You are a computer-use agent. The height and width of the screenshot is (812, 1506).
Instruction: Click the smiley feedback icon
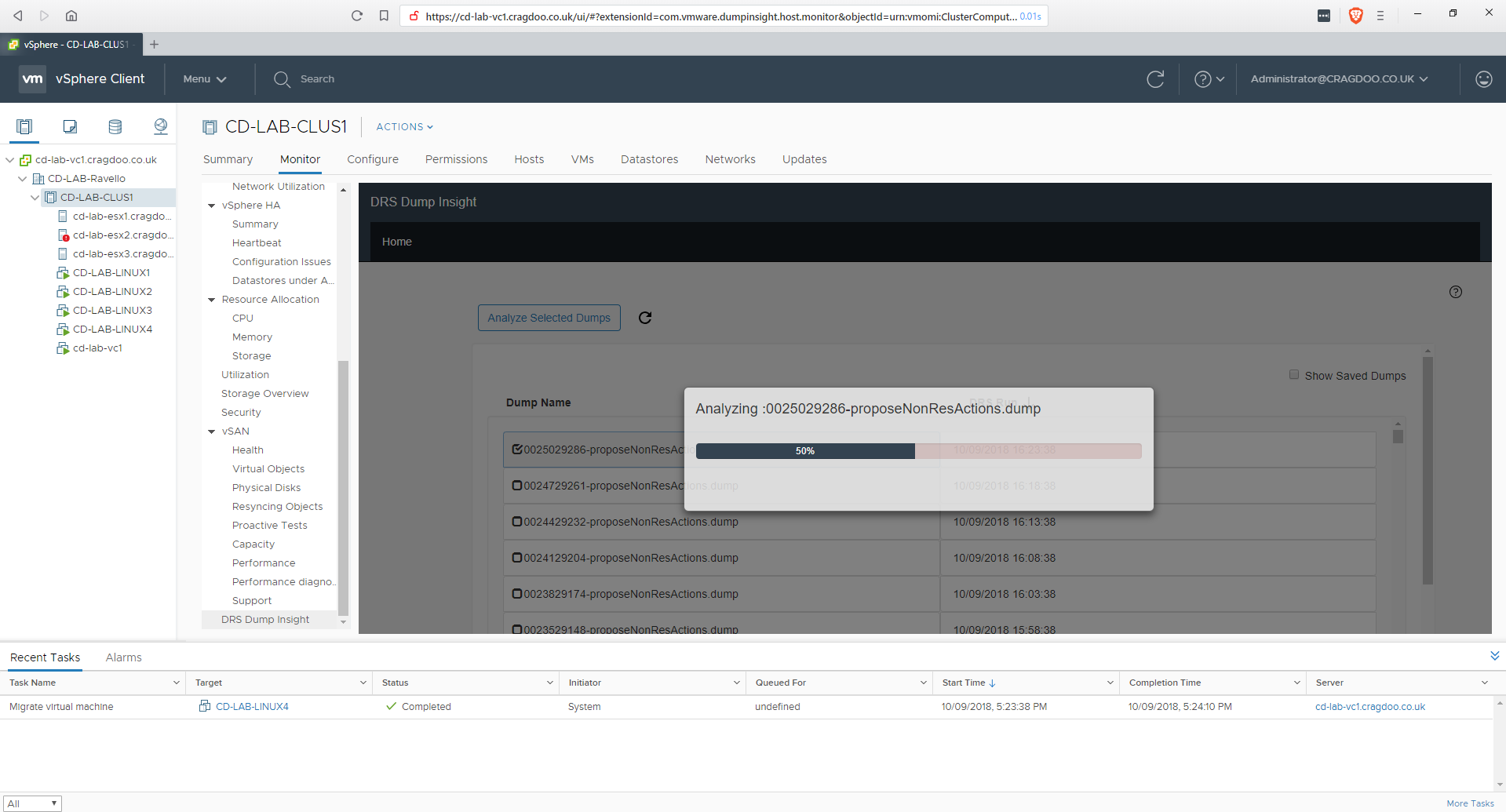coord(1483,79)
